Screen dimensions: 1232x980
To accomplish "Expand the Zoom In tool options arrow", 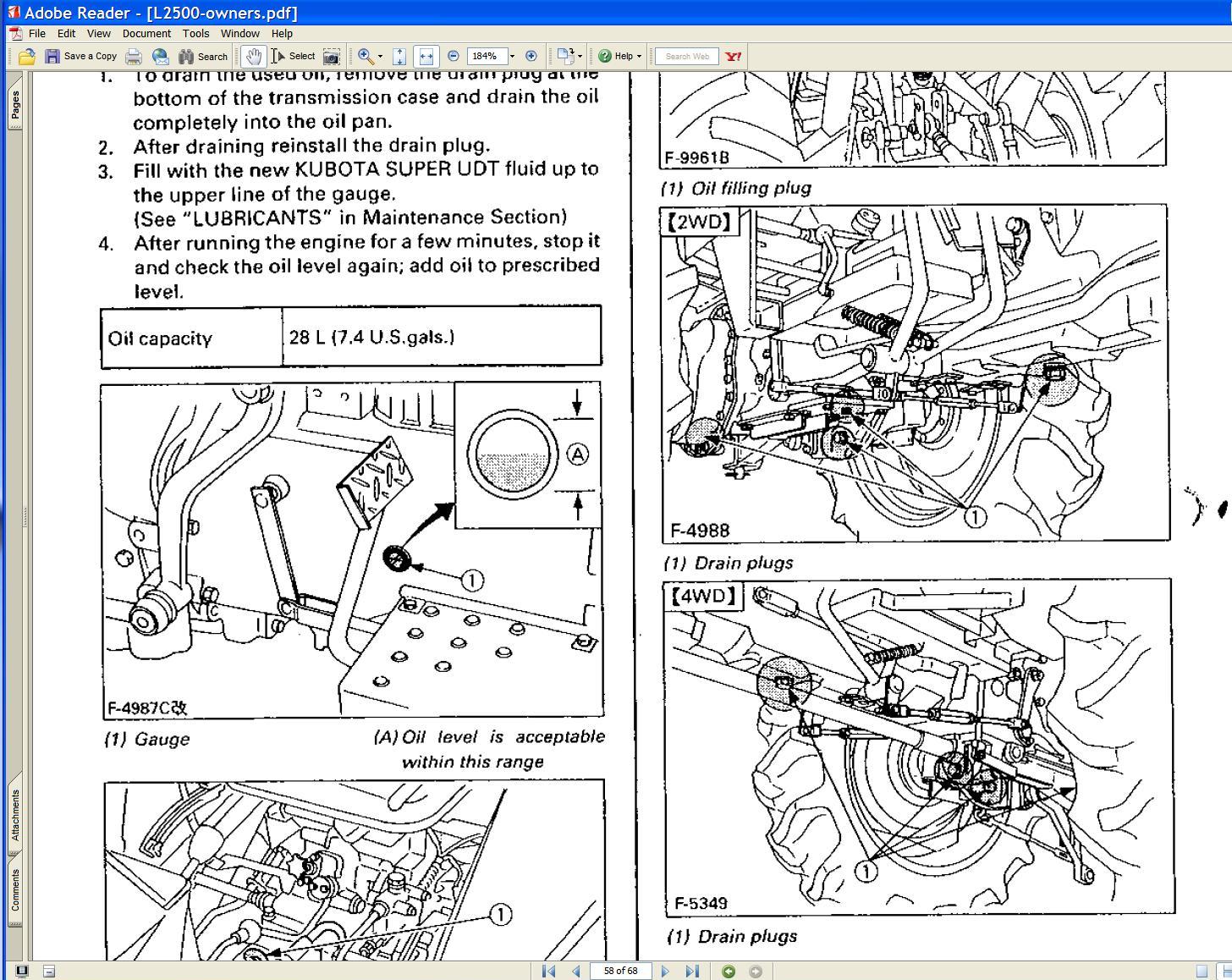I will click(x=380, y=57).
